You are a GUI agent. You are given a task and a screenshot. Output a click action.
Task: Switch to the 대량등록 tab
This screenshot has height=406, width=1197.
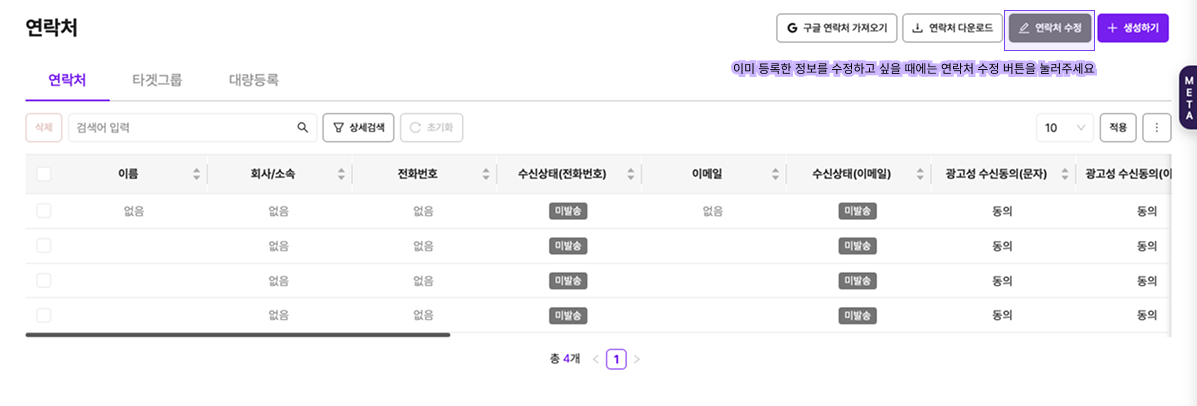click(254, 80)
